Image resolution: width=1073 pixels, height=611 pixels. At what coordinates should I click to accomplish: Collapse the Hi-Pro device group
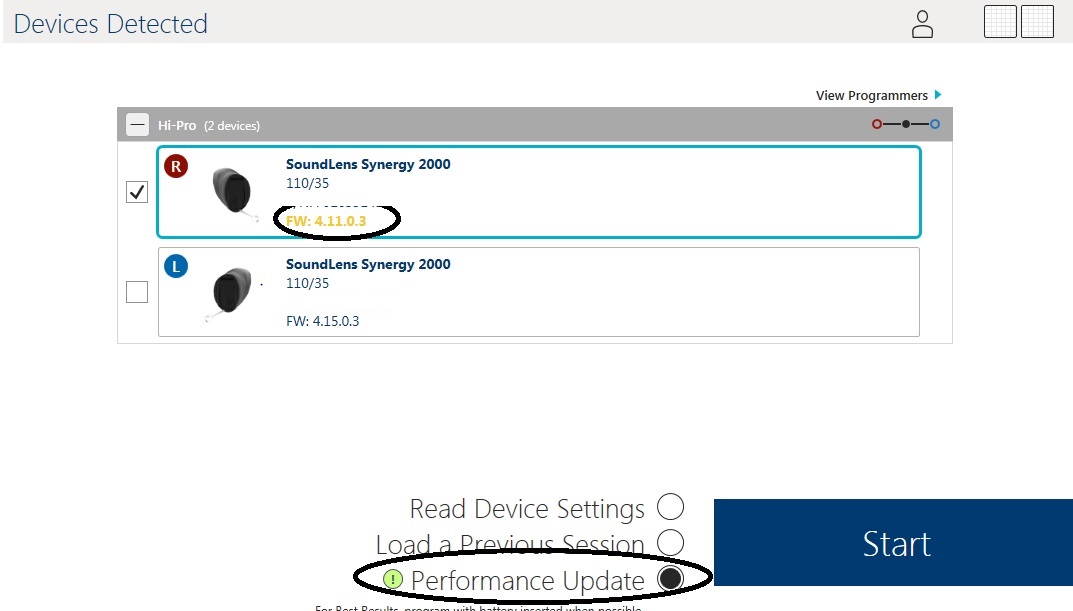[x=138, y=125]
